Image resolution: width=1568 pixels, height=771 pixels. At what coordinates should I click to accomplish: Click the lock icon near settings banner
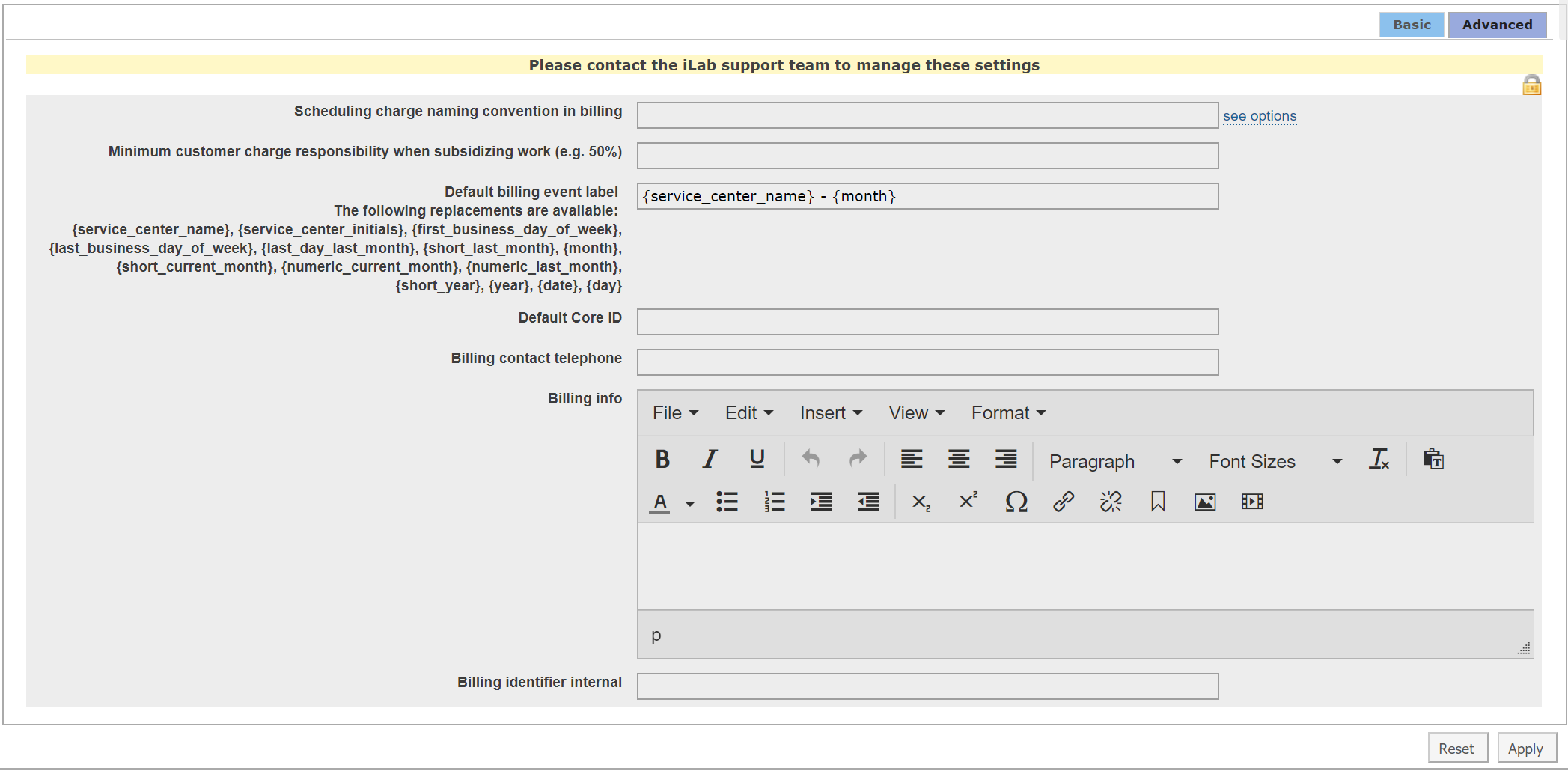coord(1531,85)
